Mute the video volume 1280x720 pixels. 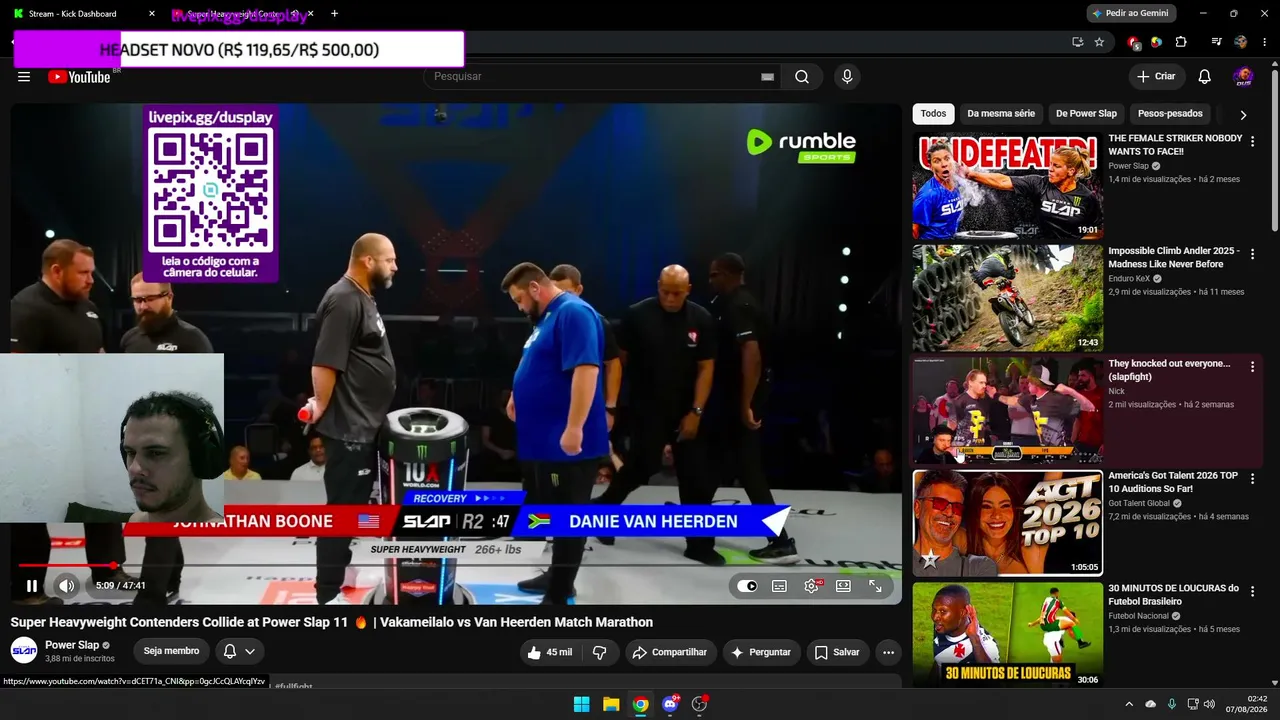click(67, 586)
